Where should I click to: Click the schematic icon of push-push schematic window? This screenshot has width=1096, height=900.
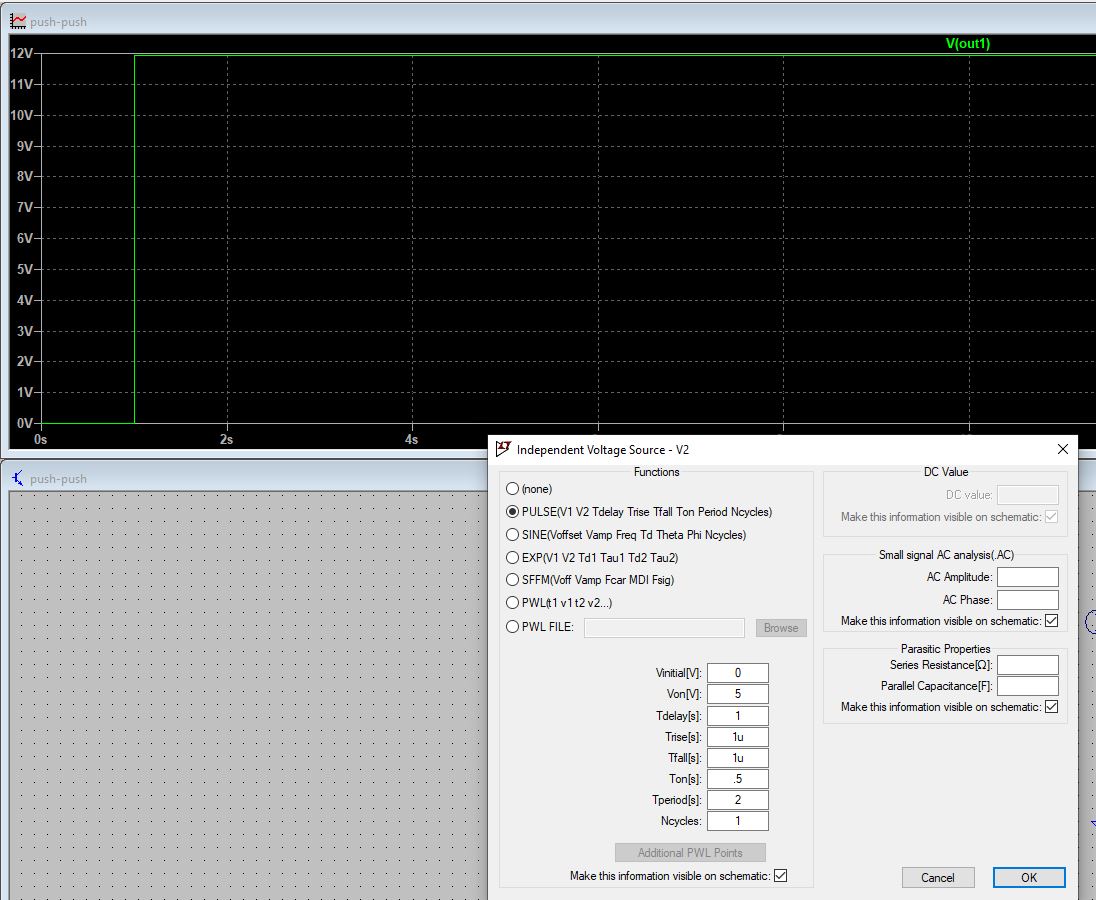tap(17, 479)
